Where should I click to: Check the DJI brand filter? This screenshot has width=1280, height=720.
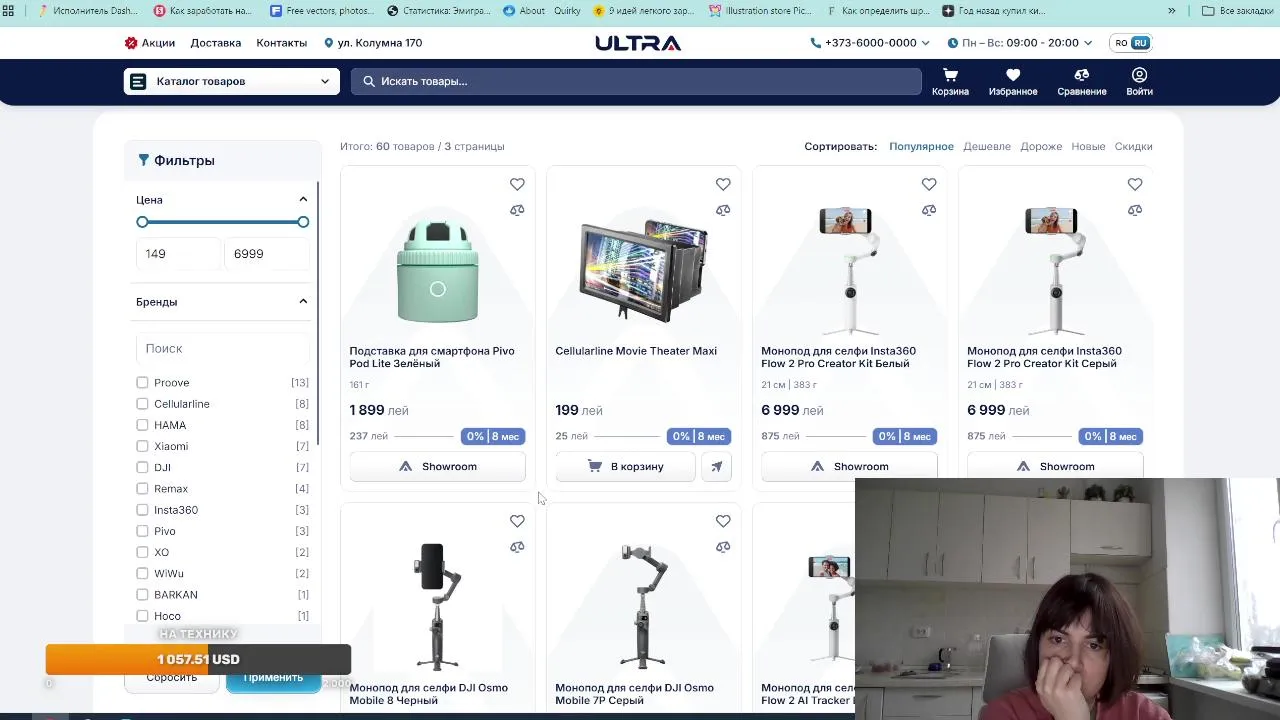click(142, 467)
